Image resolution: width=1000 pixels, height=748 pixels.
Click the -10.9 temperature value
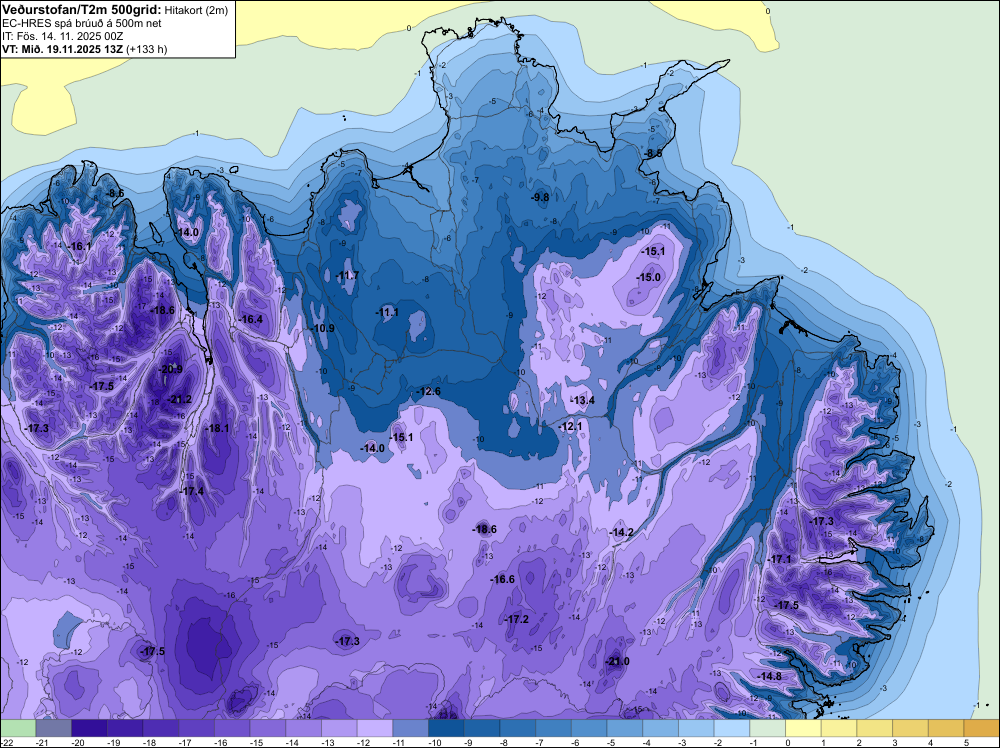point(323,328)
